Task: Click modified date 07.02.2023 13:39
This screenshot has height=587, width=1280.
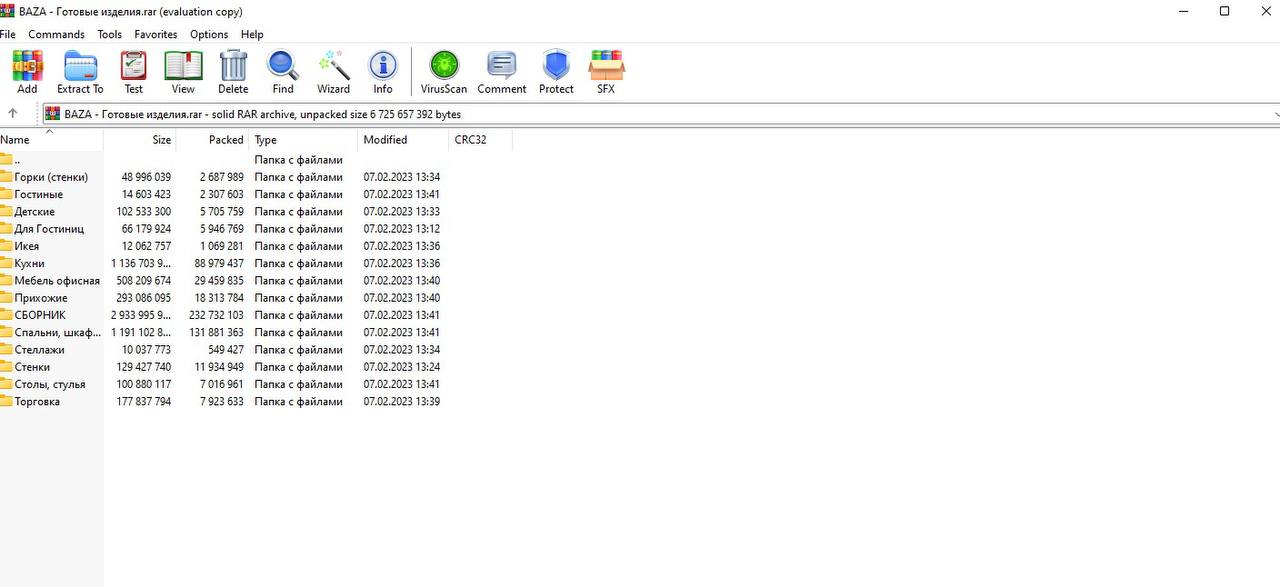Action: pos(402,402)
